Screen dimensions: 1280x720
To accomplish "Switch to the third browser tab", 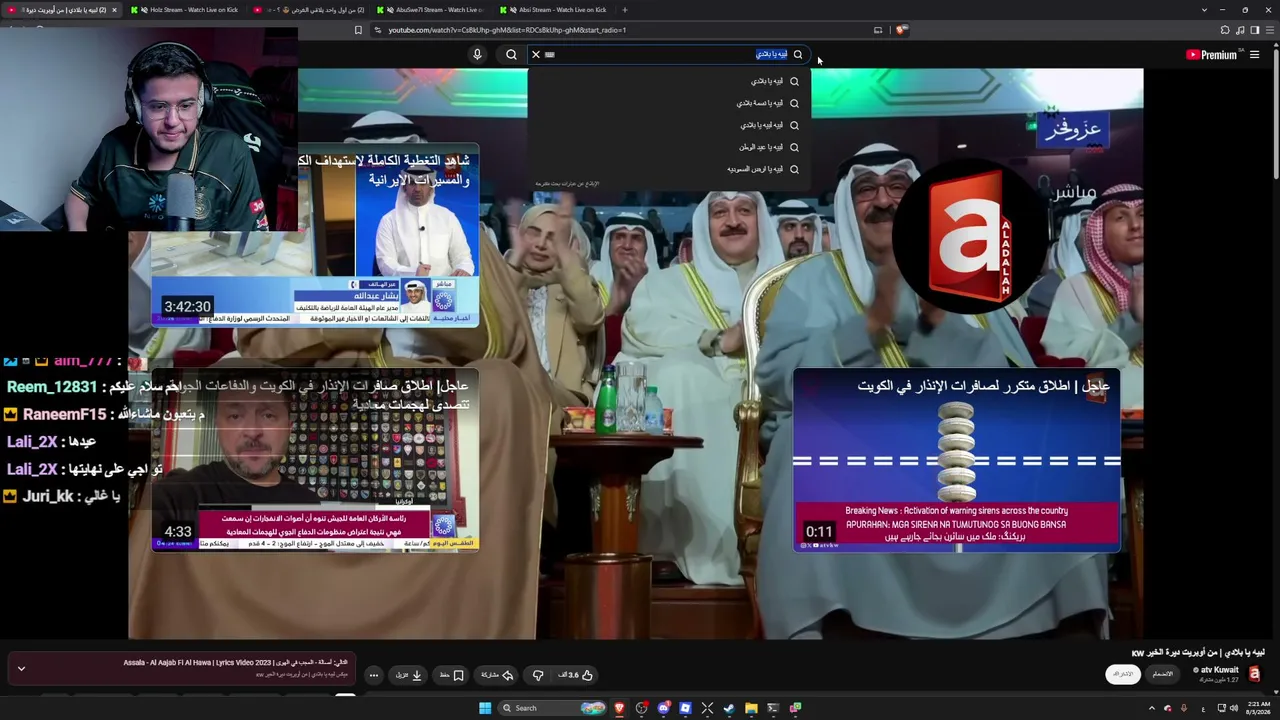I will 308,10.
